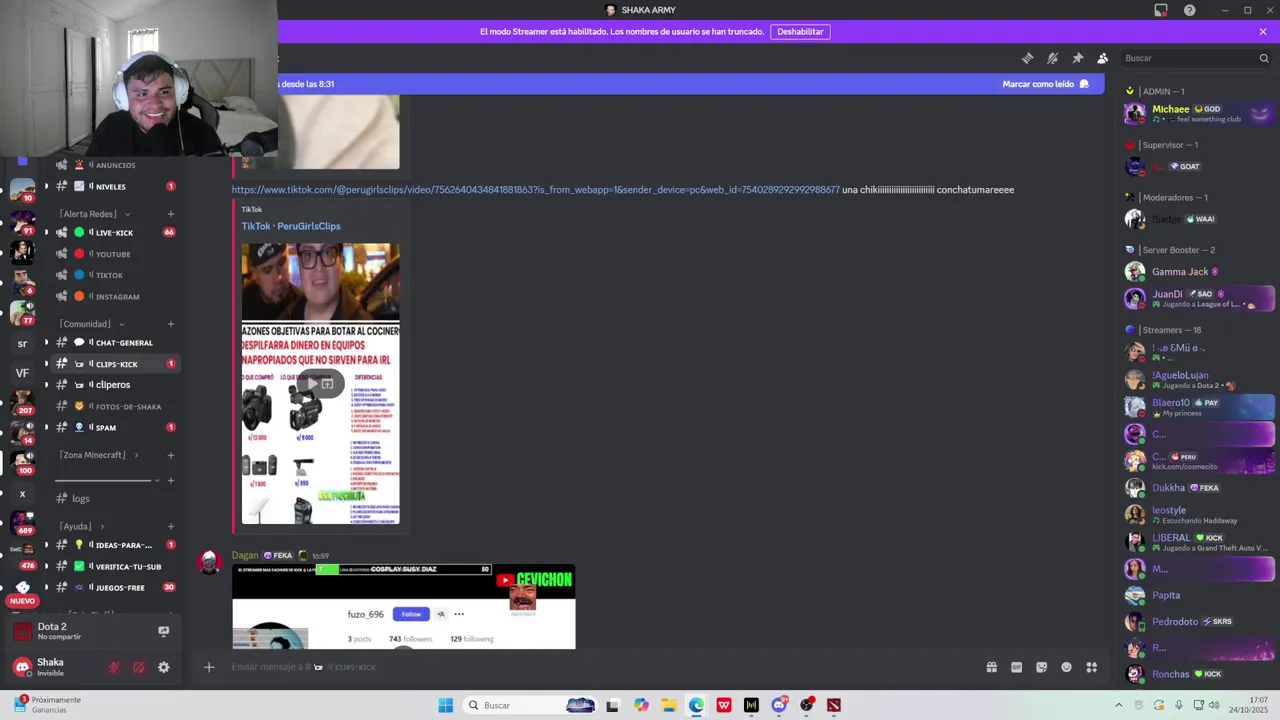This screenshot has width=1280, height=720.
Task: Click the Windows Start button
Action: pos(446,705)
